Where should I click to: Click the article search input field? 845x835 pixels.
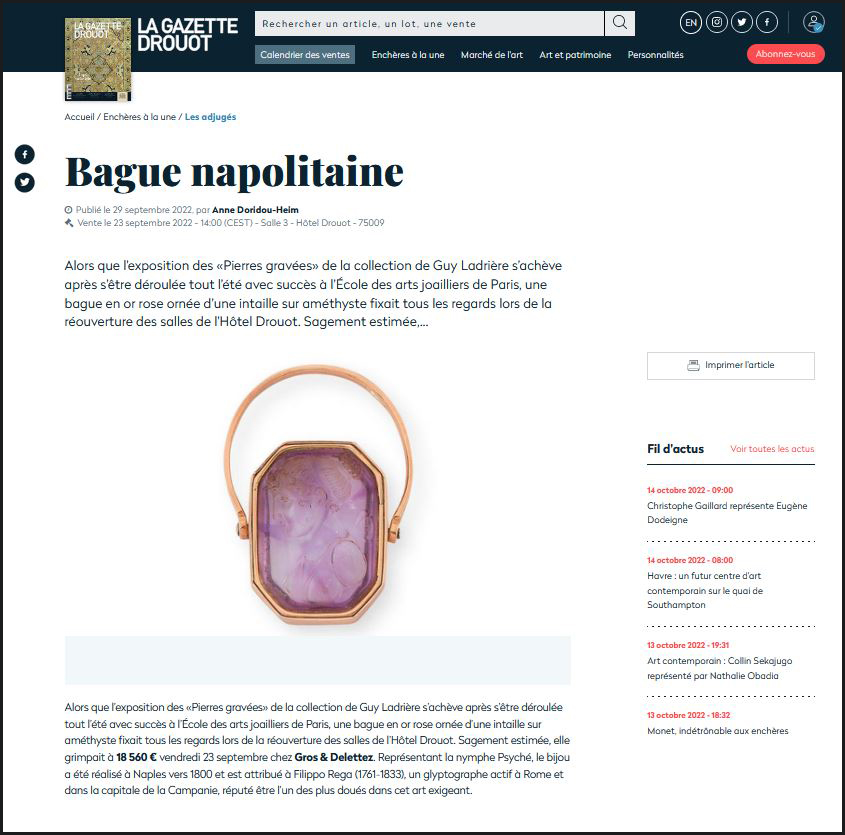click(429, 23)
